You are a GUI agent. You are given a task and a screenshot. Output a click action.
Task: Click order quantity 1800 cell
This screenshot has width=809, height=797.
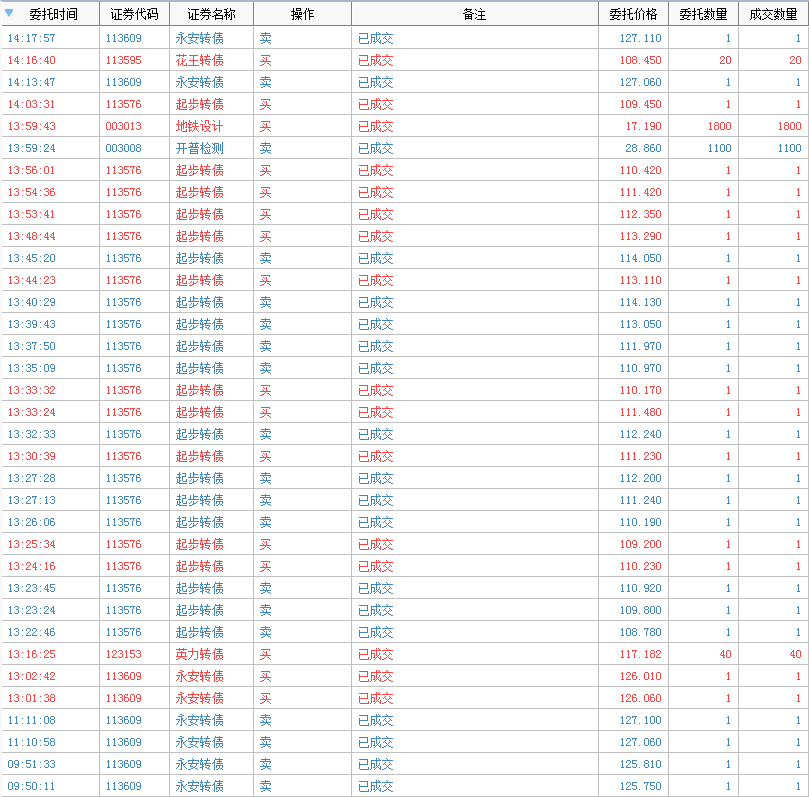tap(719, 126)
